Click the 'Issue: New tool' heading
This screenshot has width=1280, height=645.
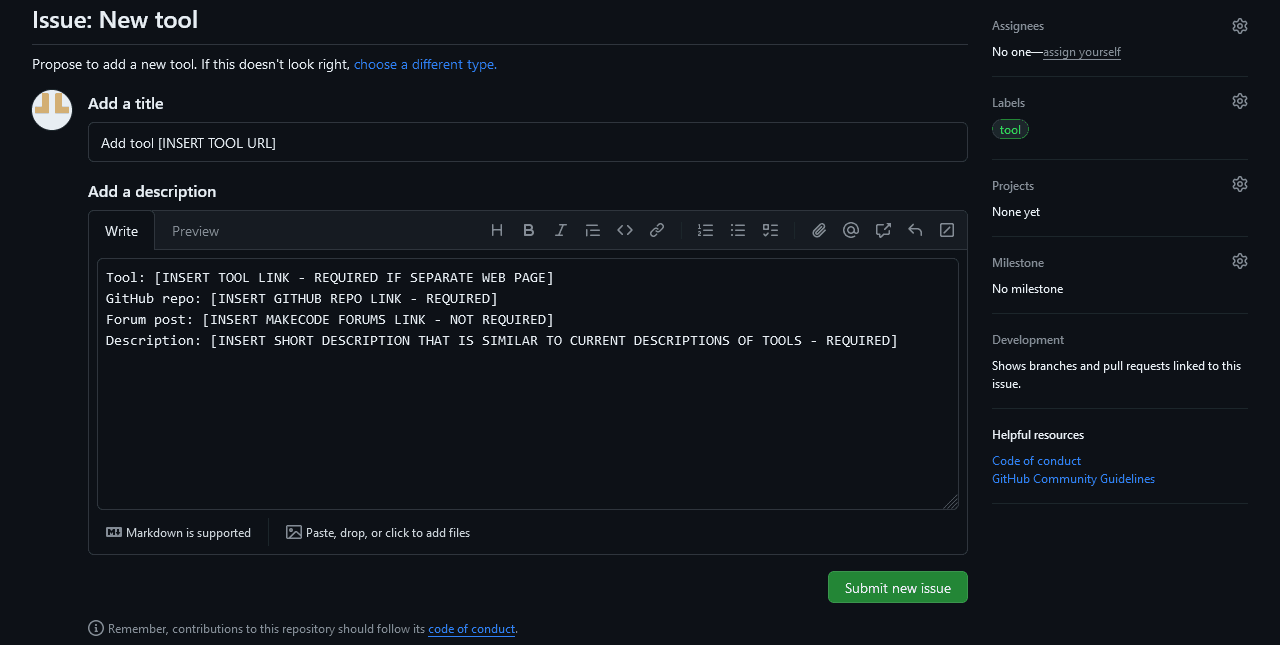click(x=115, y=20)
